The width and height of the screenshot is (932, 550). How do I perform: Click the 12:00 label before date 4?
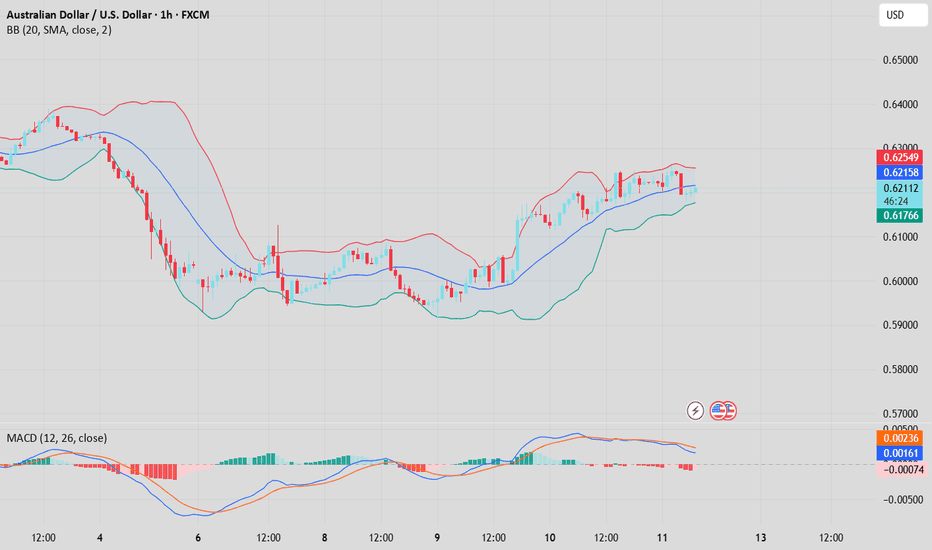43,538
